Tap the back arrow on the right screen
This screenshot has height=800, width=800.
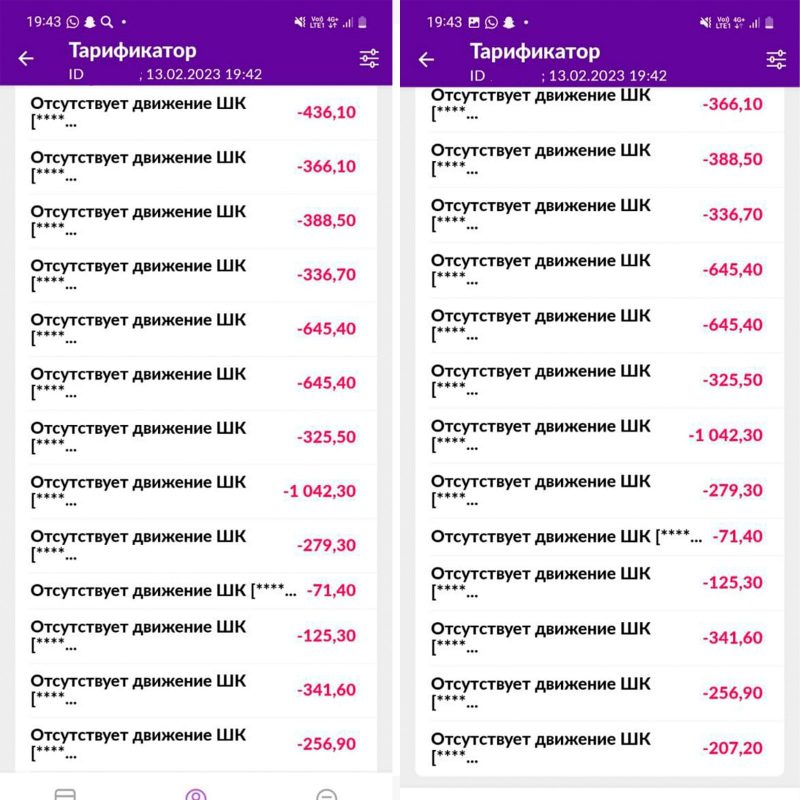point(426,59)
